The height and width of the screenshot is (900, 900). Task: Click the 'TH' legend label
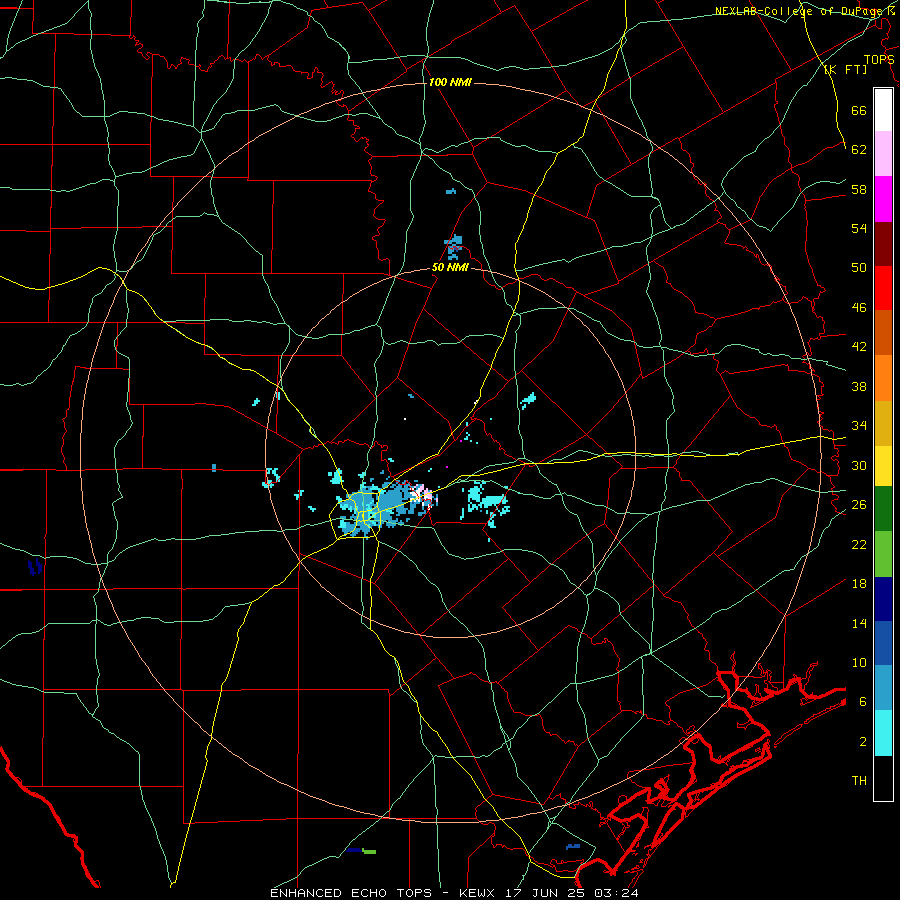[859, 781]
